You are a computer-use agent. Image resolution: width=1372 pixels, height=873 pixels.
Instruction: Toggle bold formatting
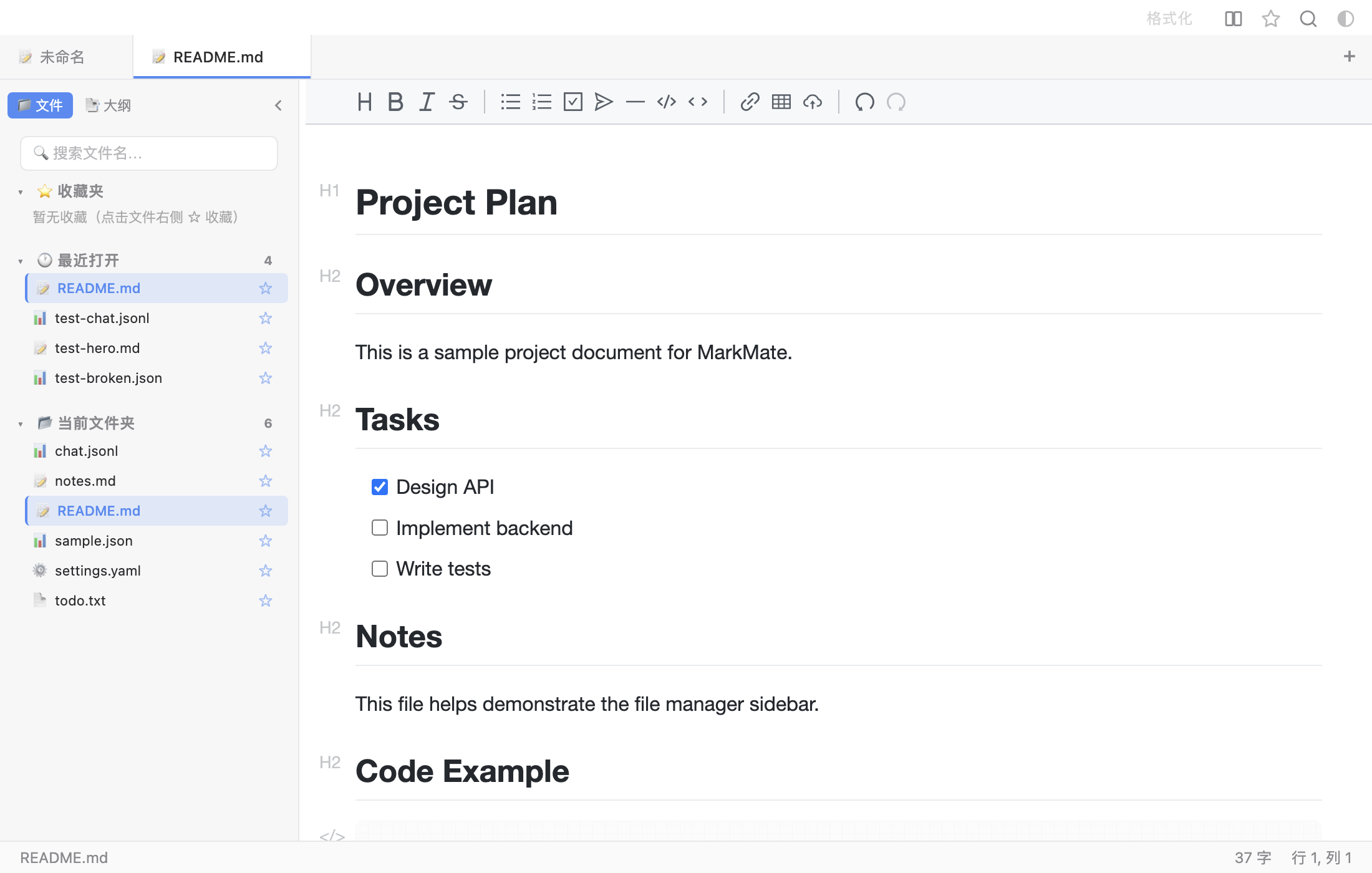pos(395,102)
